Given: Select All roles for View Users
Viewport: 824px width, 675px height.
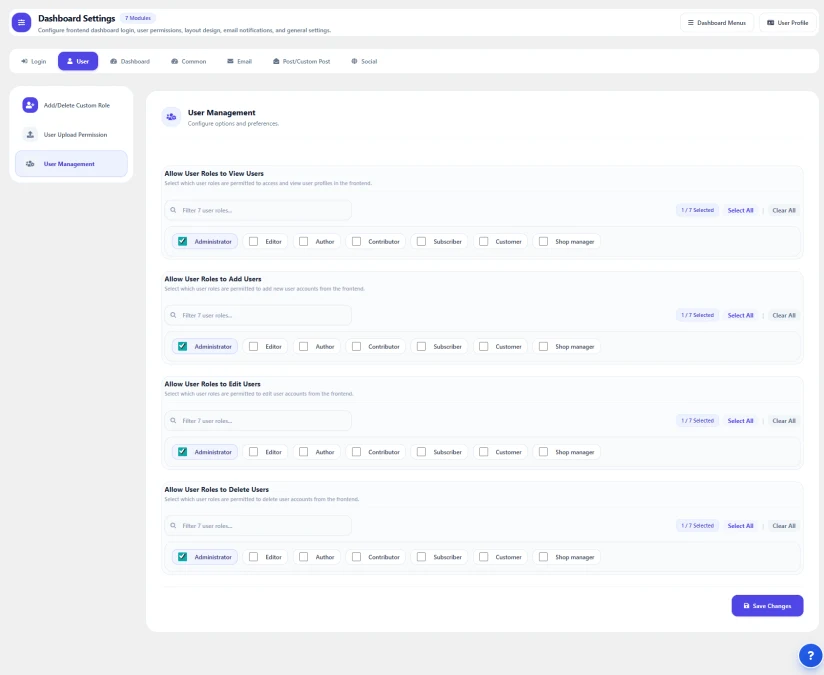Looking at the screenshot, I should click(x=740, y=210).
